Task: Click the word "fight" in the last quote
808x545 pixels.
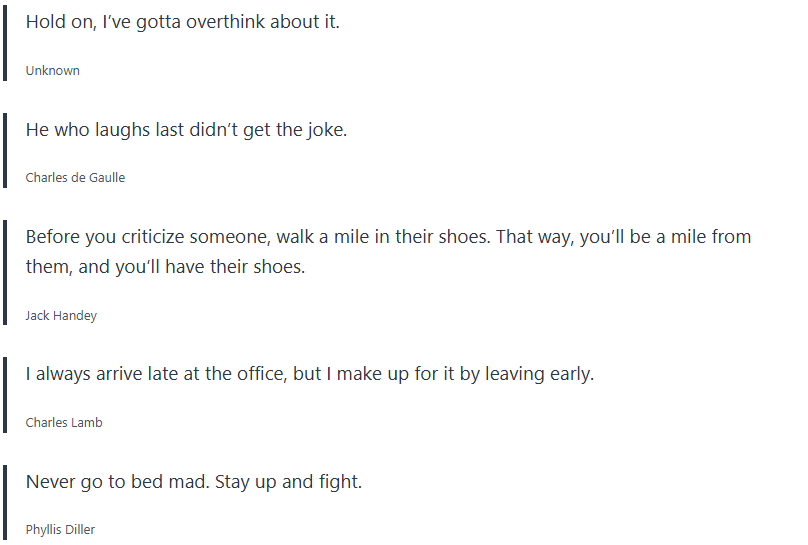Action: [338, 481]
